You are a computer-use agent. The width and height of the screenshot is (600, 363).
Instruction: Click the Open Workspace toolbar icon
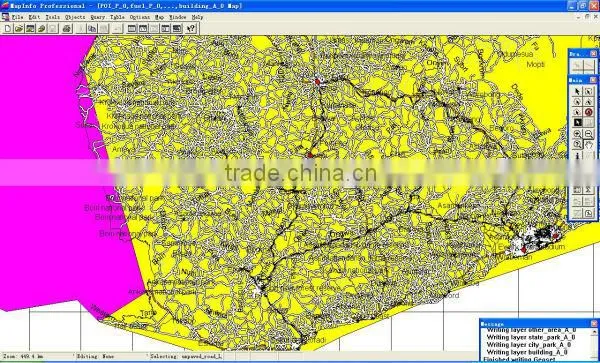(30, 28)
